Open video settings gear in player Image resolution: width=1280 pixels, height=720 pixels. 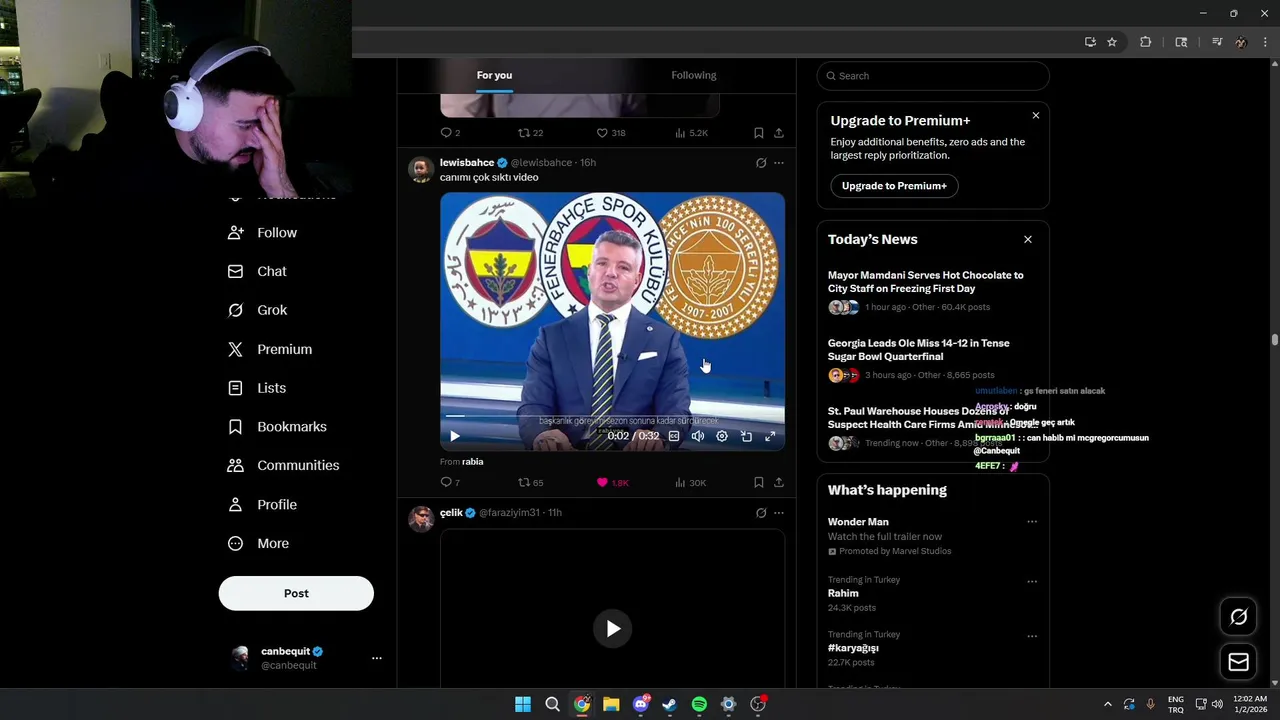(722, 436)
